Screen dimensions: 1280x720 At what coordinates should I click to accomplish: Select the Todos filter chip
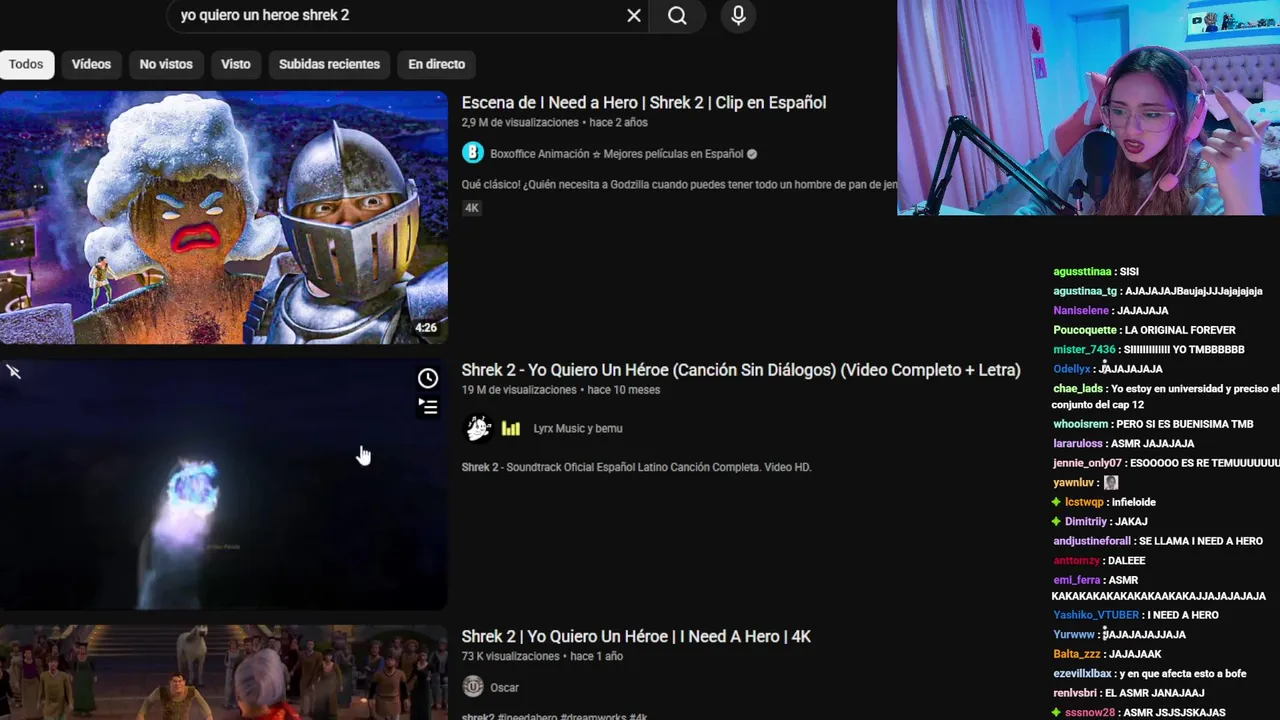(26, 64)
